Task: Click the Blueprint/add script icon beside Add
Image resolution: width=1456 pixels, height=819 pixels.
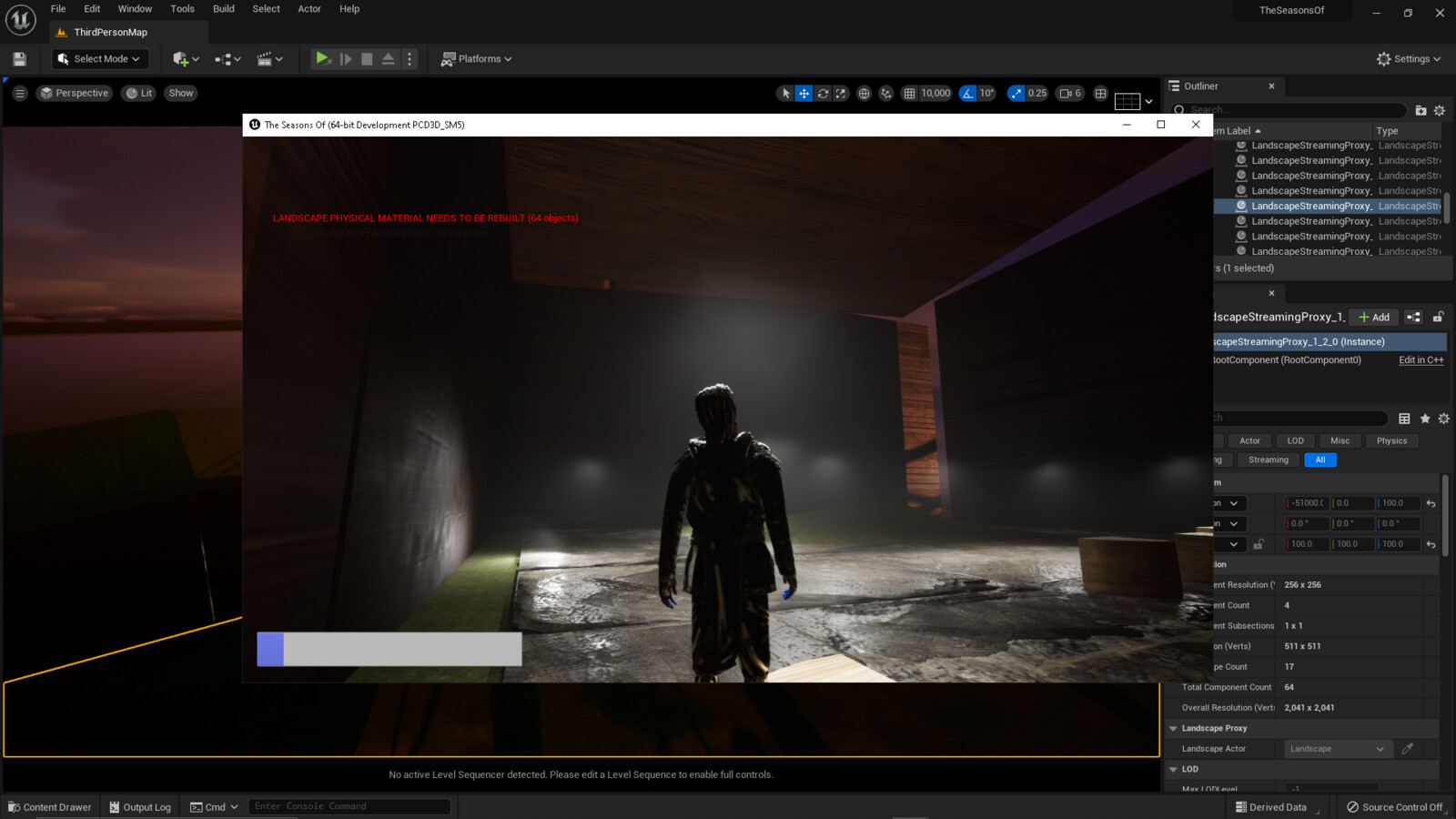Action: [x=1413, y=318]
